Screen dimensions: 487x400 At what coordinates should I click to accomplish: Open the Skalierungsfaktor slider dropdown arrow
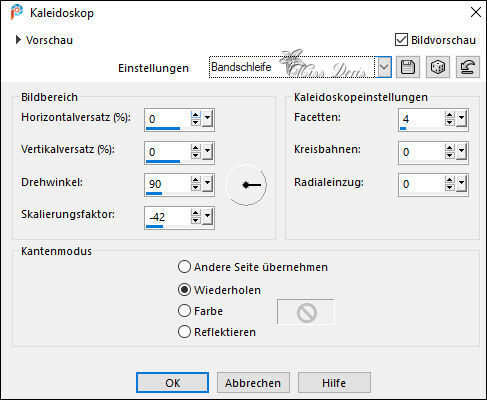207,216
